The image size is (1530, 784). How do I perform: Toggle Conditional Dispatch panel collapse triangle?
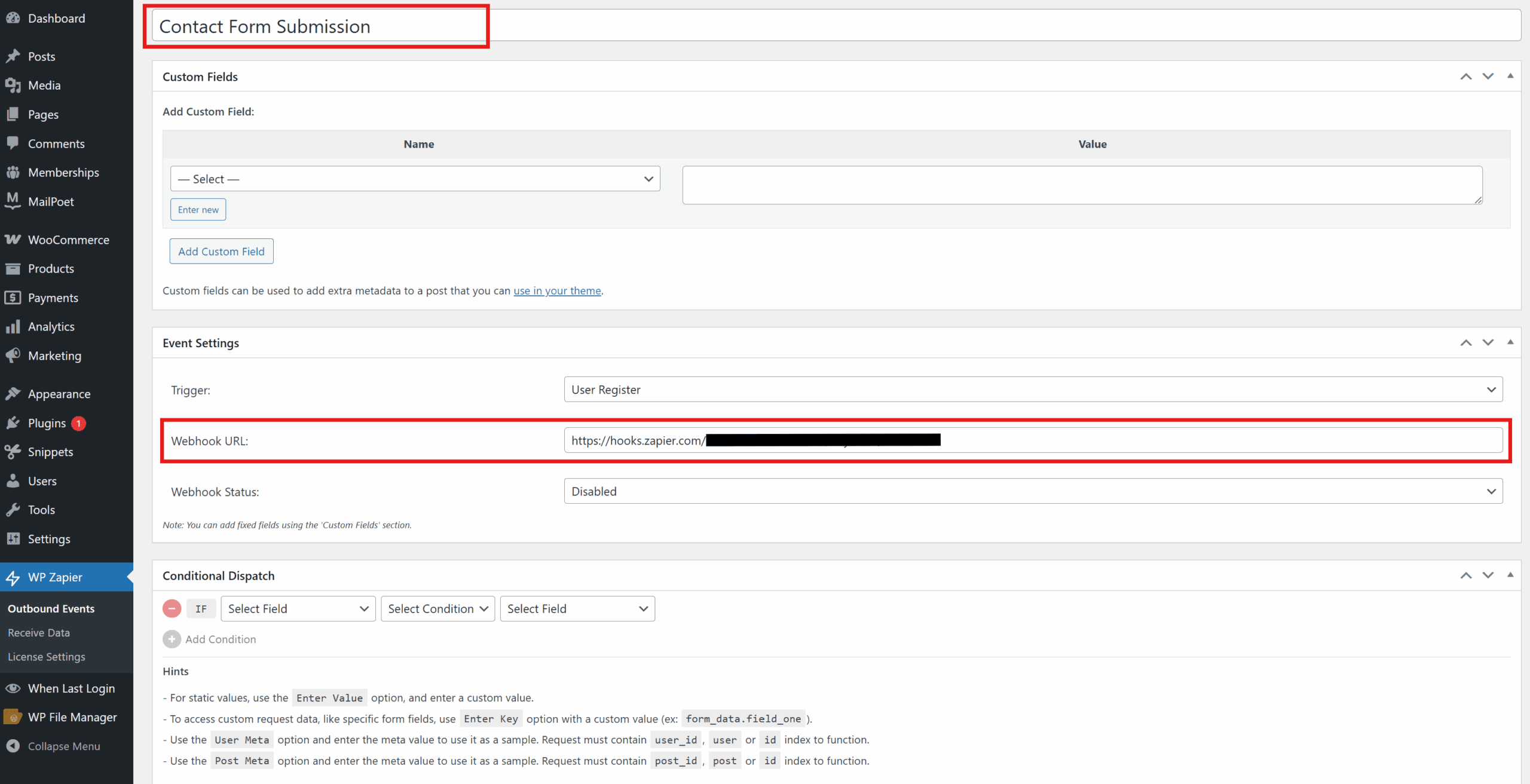[1510, 575]
